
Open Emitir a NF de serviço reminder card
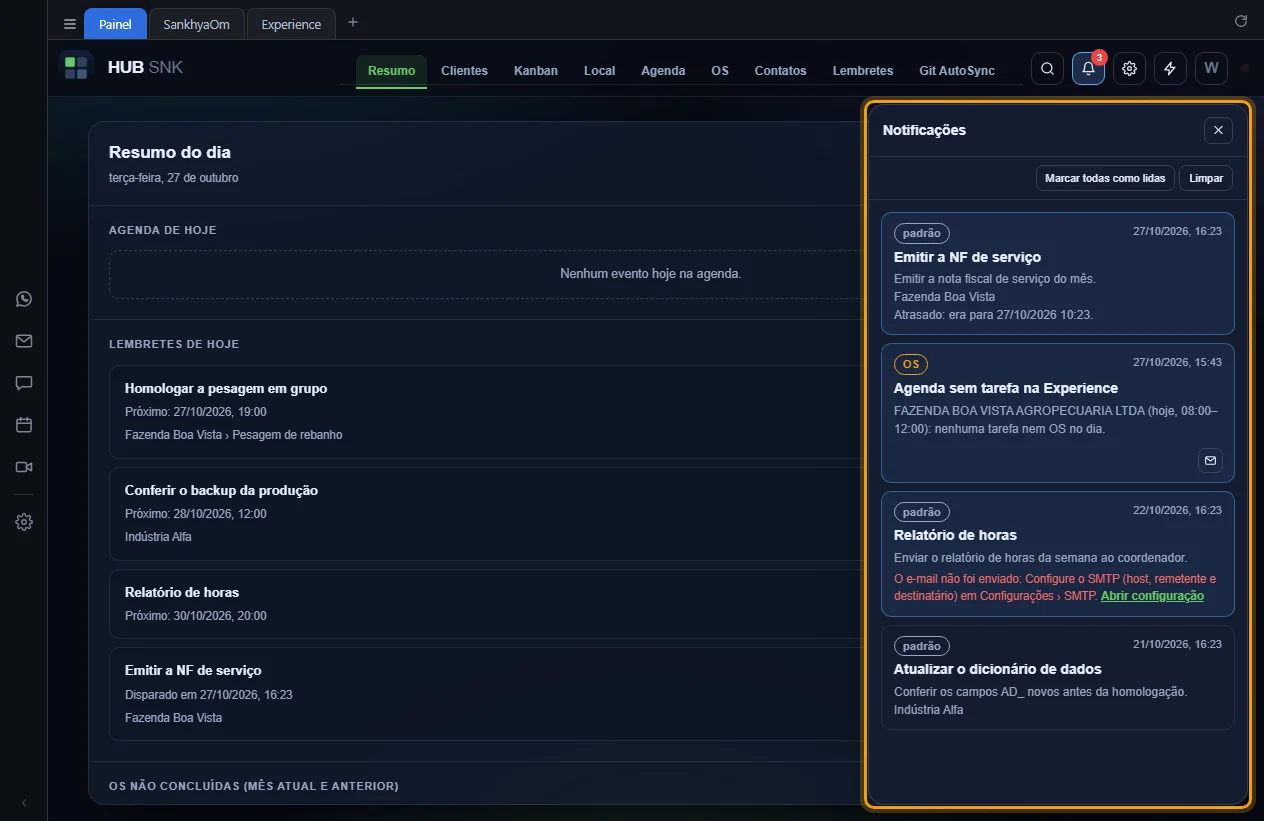[x=485, y=694]
